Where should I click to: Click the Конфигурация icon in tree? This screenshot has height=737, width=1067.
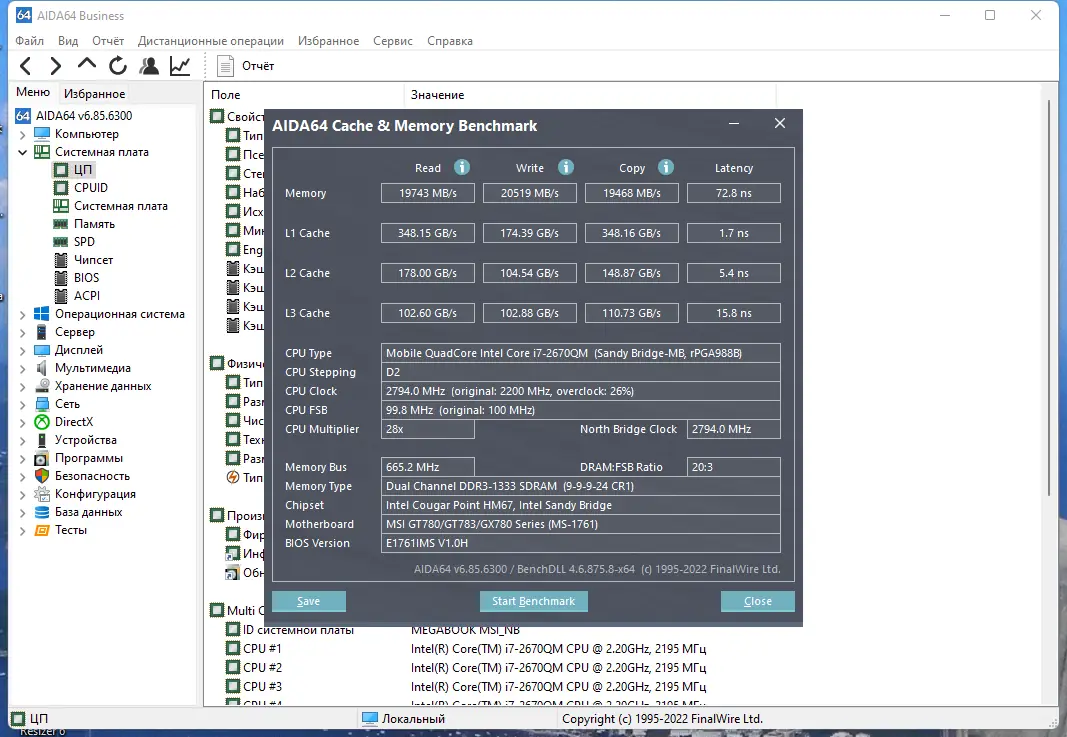[42, 494]
